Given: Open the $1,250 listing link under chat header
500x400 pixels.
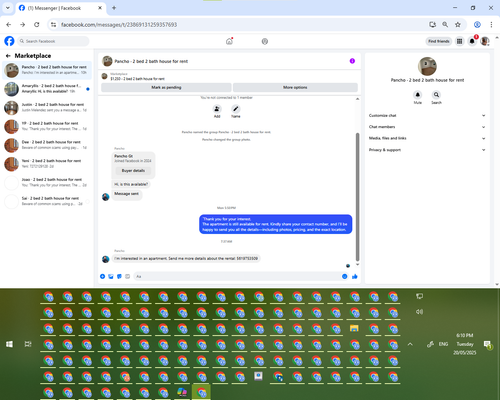Looking at the screenshot, I should [137, 79].
